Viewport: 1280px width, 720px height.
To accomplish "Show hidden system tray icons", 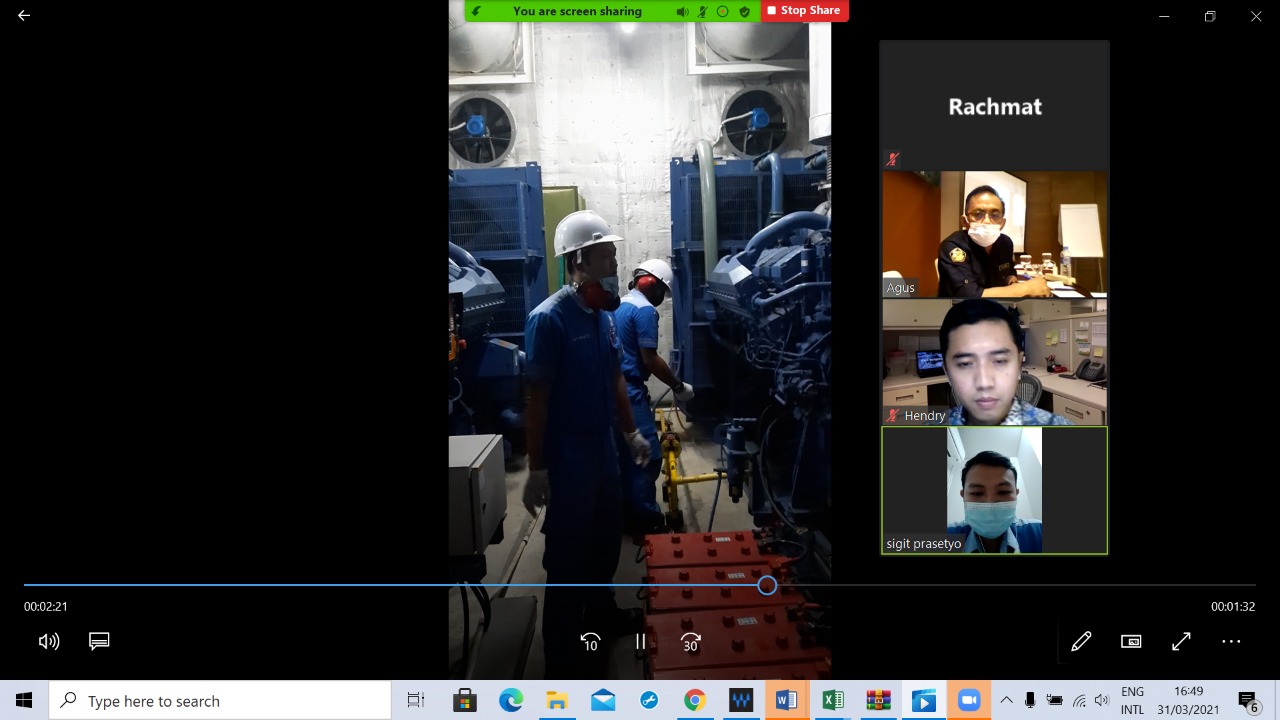I will pyautogui.click(x=1006, y=701).
